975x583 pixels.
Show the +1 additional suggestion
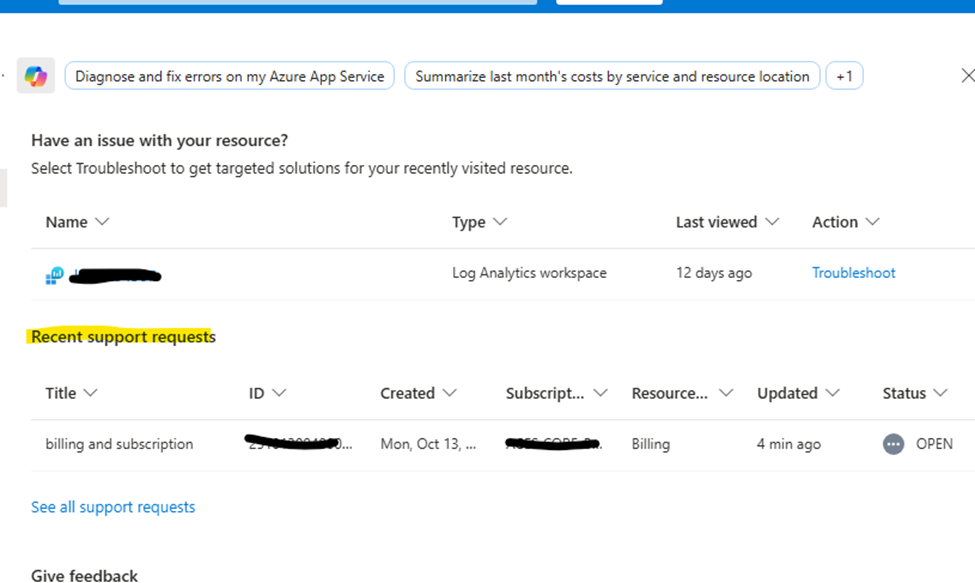coord(844,76)
